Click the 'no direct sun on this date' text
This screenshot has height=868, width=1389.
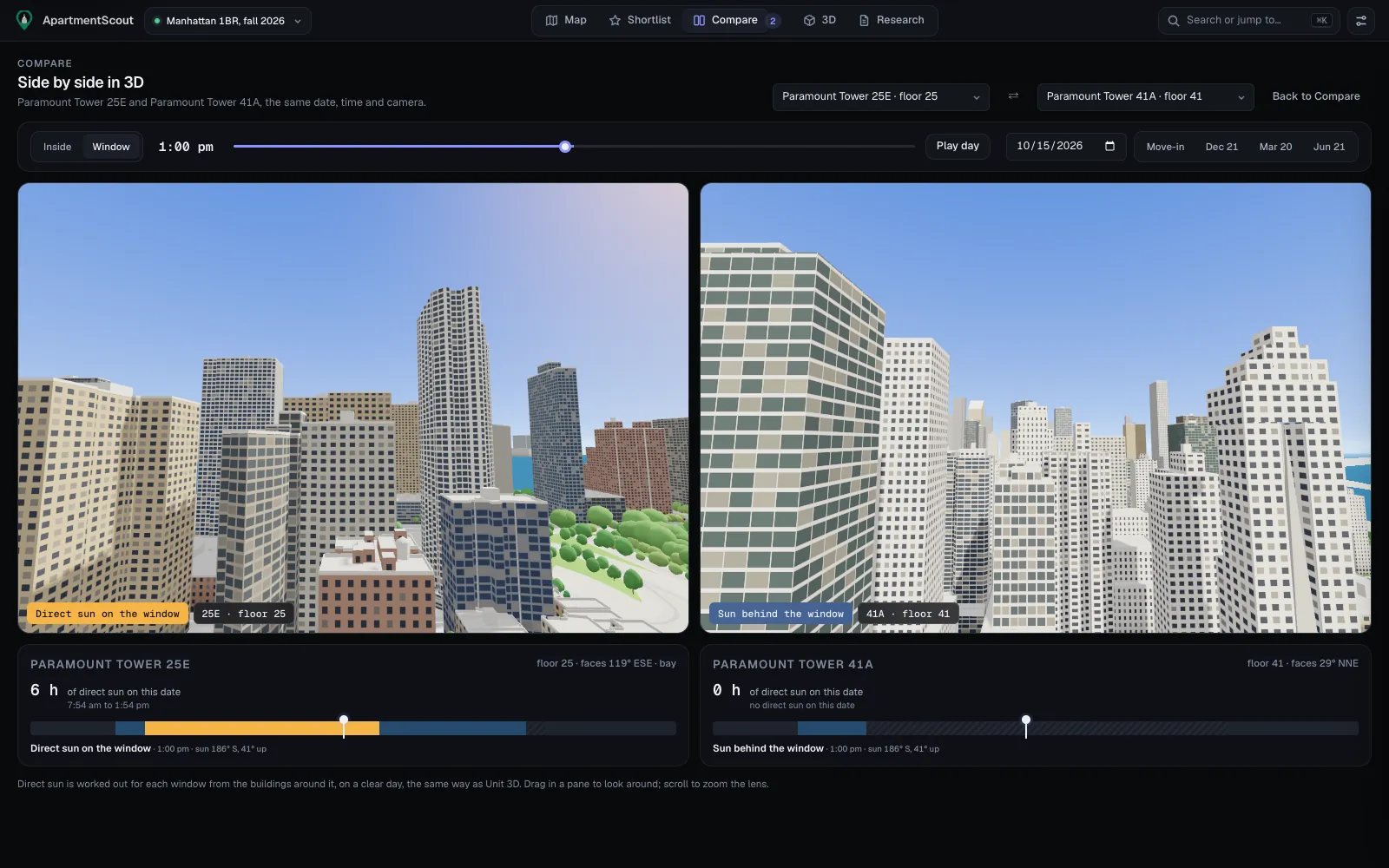(802, 706)
